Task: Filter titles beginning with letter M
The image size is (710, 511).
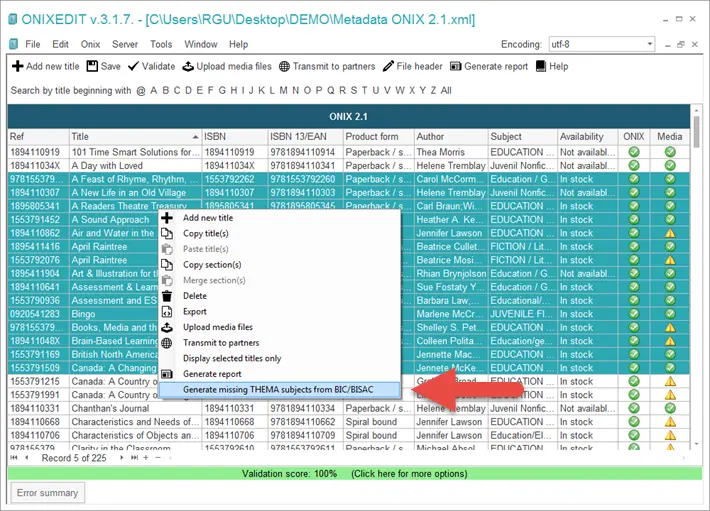Action: [283, 91]
